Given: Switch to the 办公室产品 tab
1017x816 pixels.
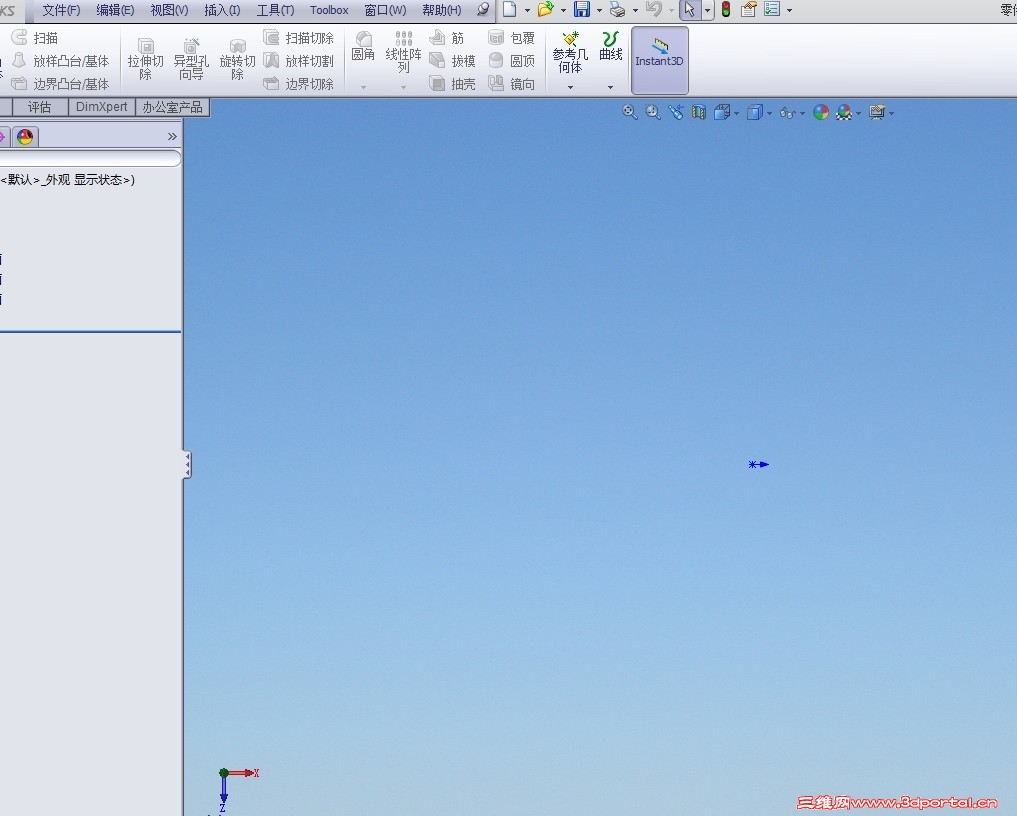Looking at the screenshot, I should click(172, 107).
